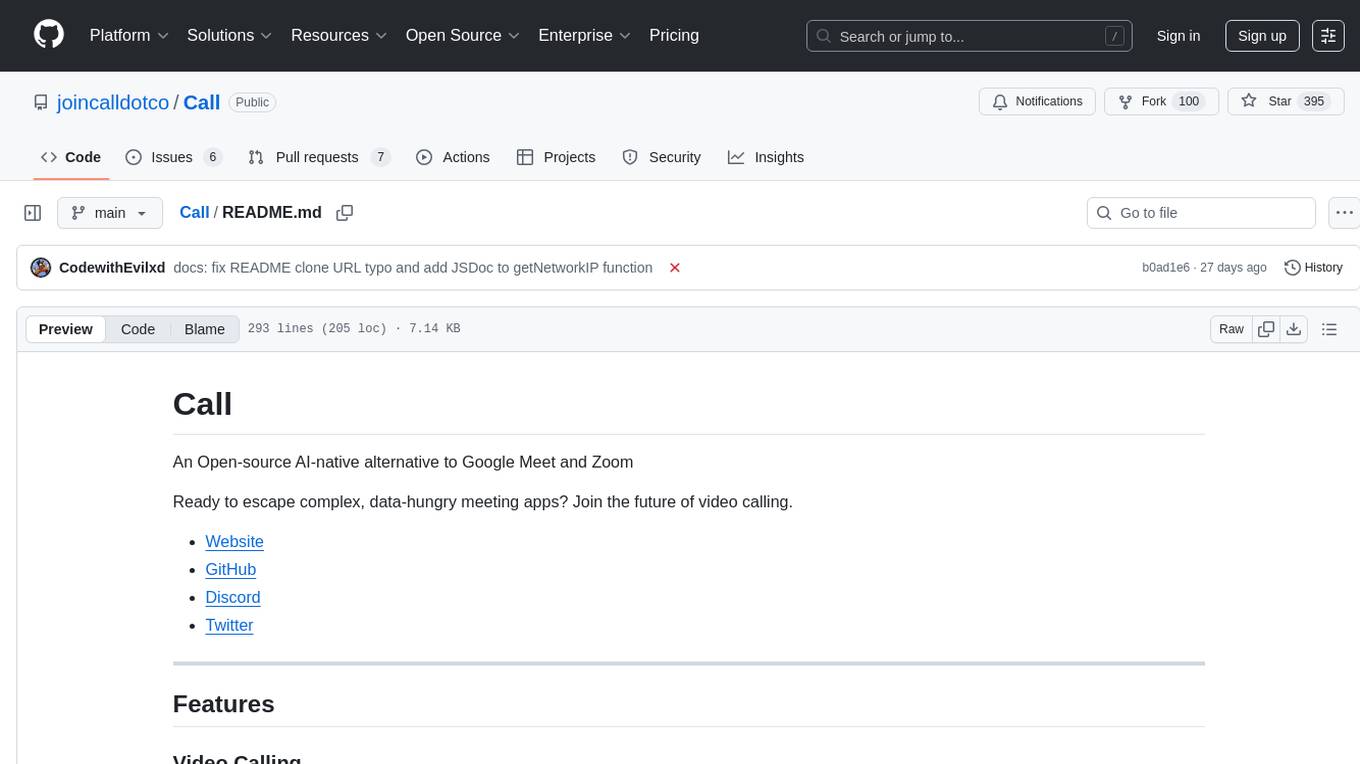Screen dimensions: 1360x764
Task: Sign in to GitHub
Action: 1178,36
